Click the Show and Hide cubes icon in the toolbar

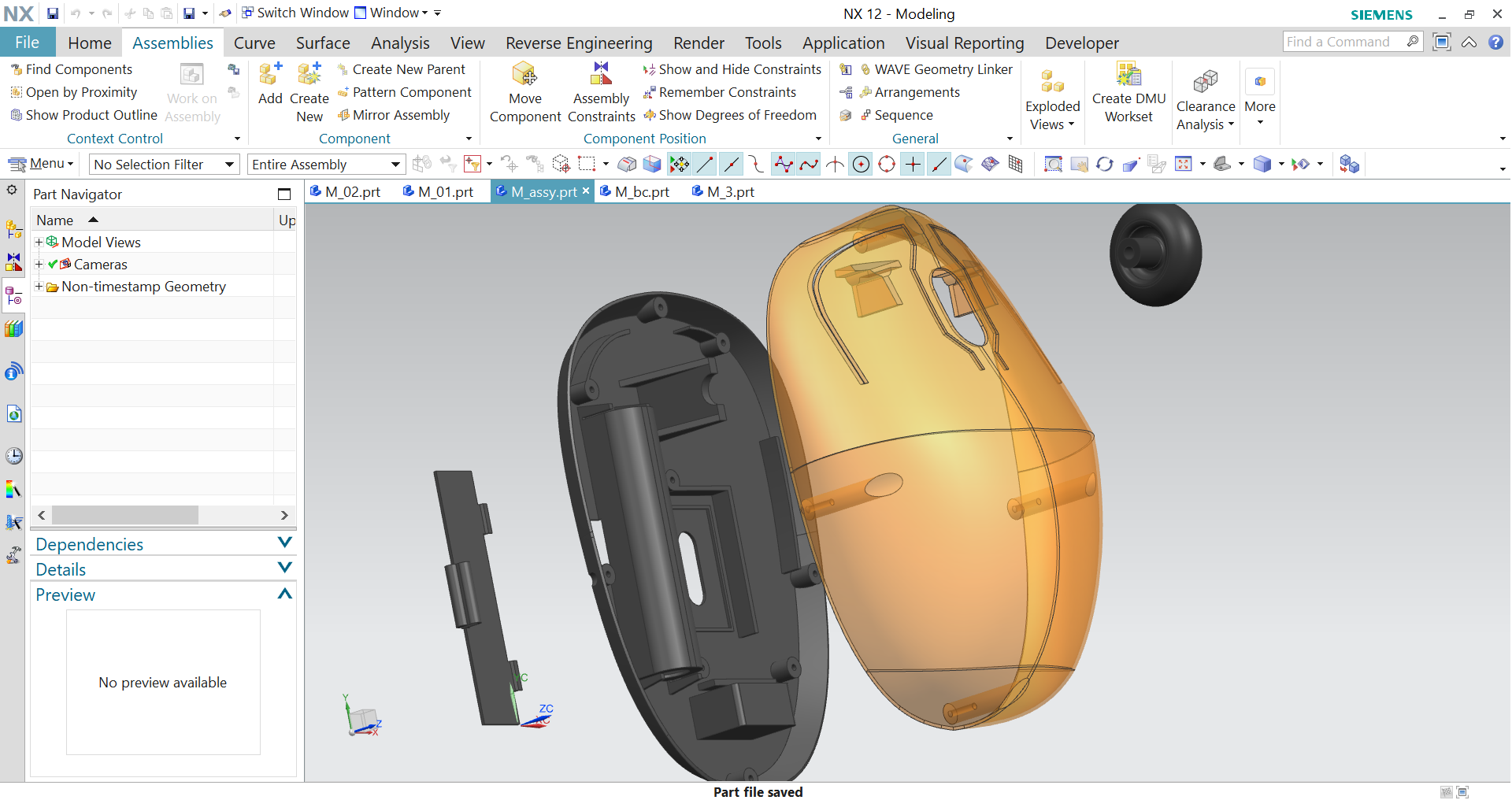pos(1349,164)
